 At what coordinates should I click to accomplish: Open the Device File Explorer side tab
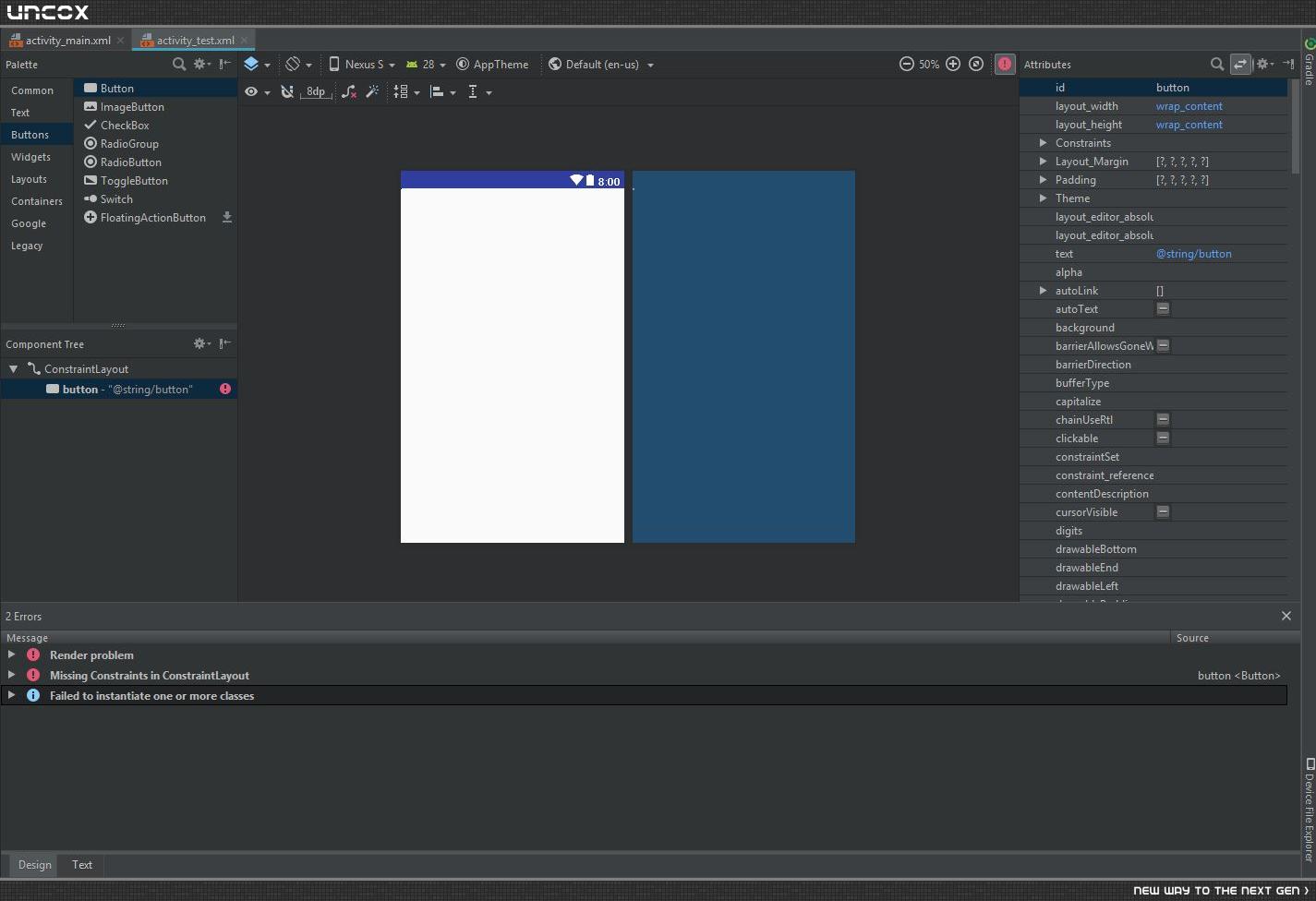(x=1309, y=811)
